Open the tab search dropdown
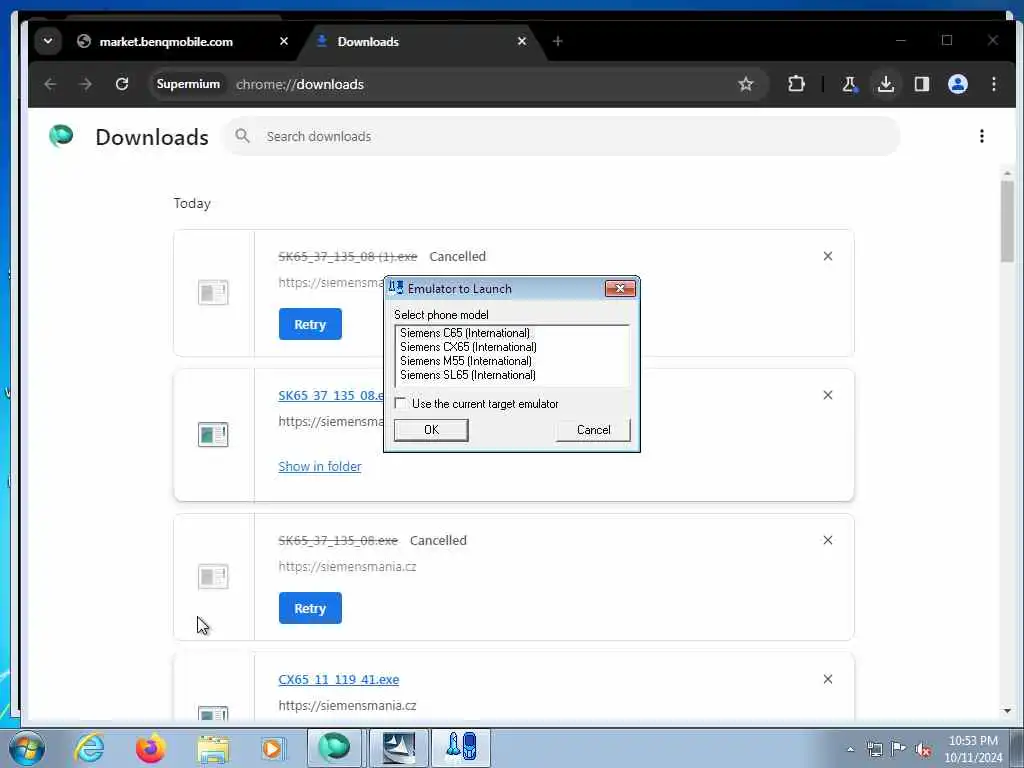 [48, 41]
